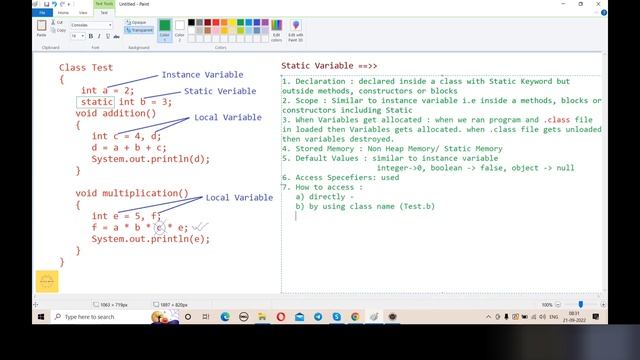Click the speaker volume tray icon
Image resolution: width=640 pixels, height=360 pixels.
pyautogui.click(x=542, y=317)
